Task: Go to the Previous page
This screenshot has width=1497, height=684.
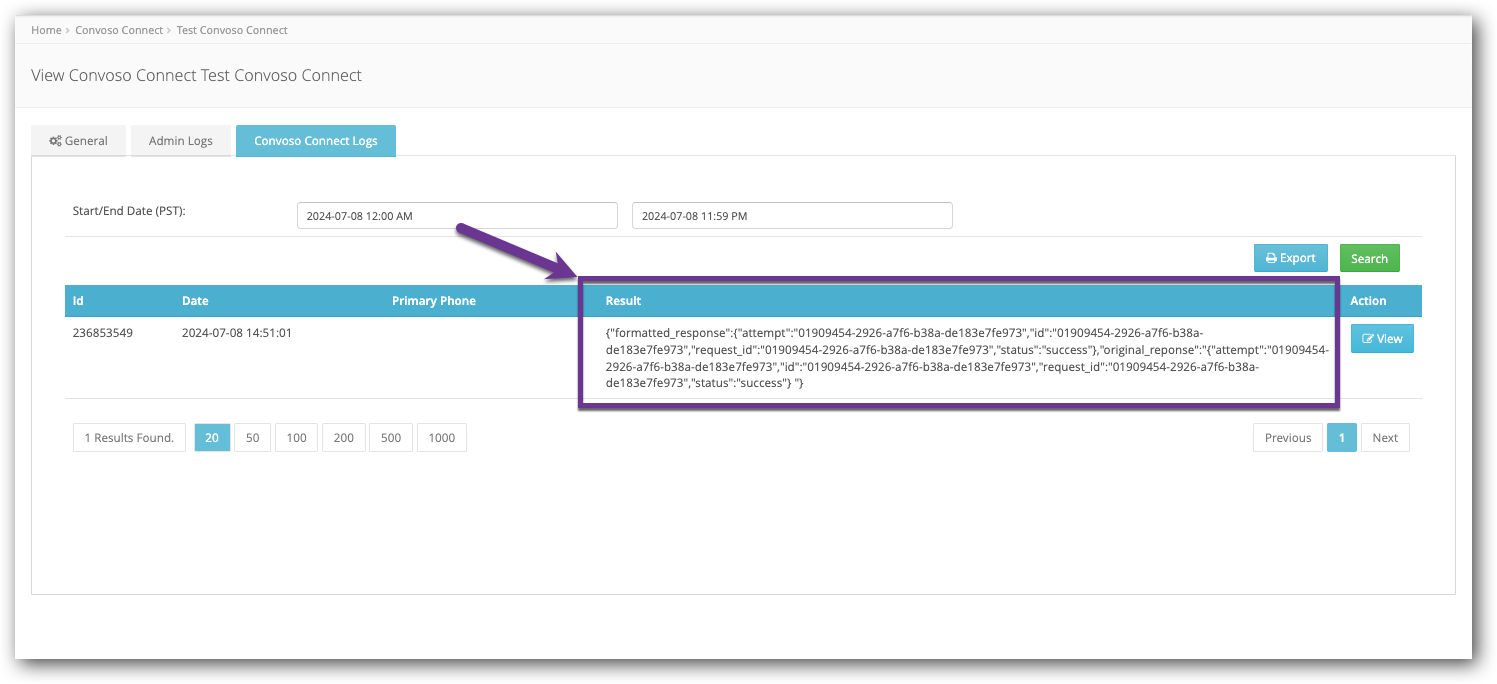Action: [1288, 438]
